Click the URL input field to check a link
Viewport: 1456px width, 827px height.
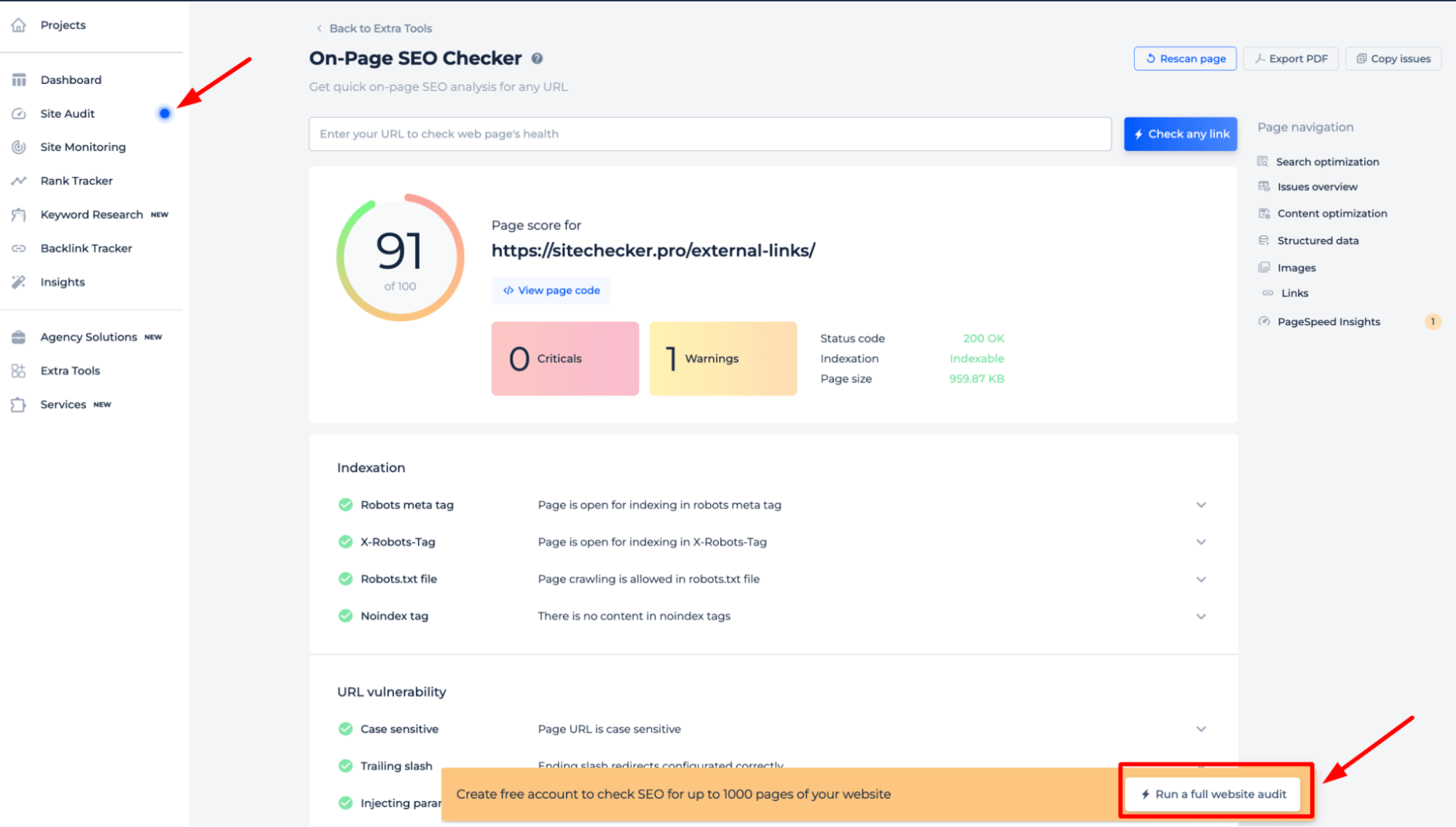[x=710, y=133]
